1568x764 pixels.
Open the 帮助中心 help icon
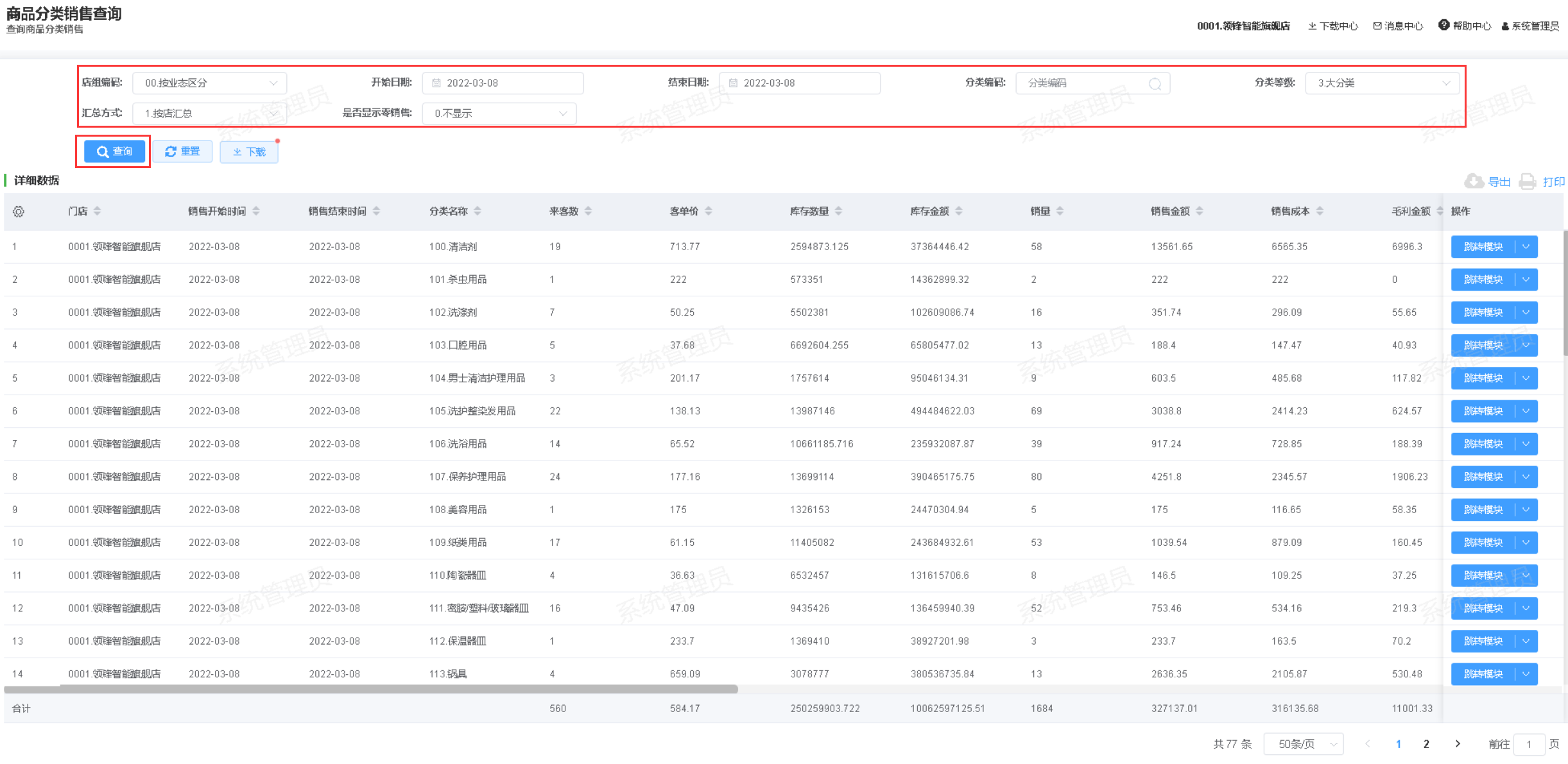coord(1443,25)
